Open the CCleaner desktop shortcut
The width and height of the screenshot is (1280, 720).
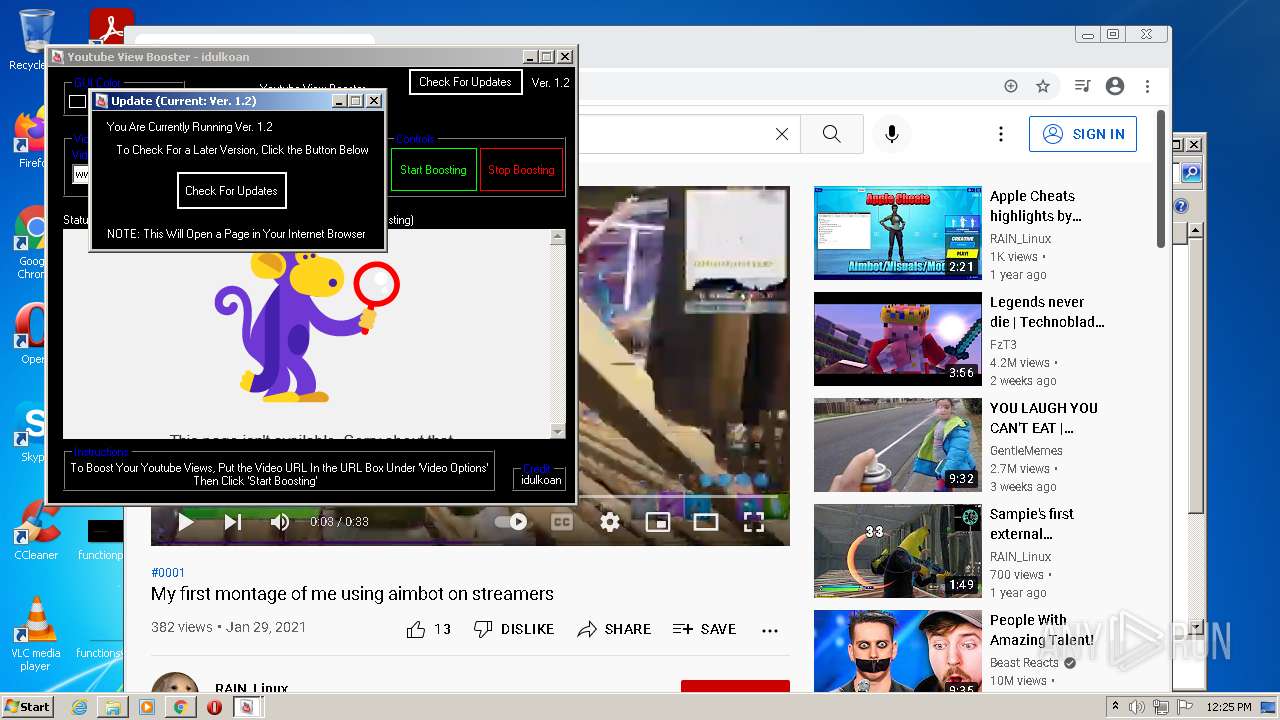click(x=36, y=530)
